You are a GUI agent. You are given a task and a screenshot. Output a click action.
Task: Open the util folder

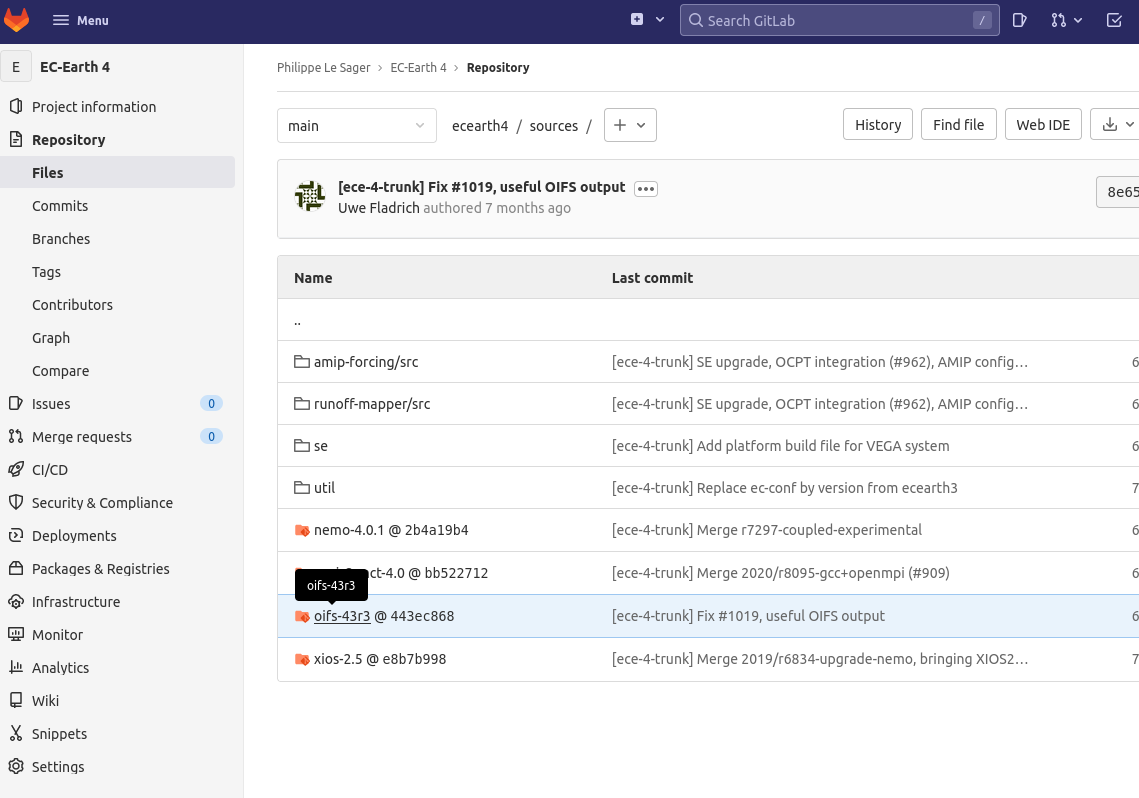(x=324, y=488)
